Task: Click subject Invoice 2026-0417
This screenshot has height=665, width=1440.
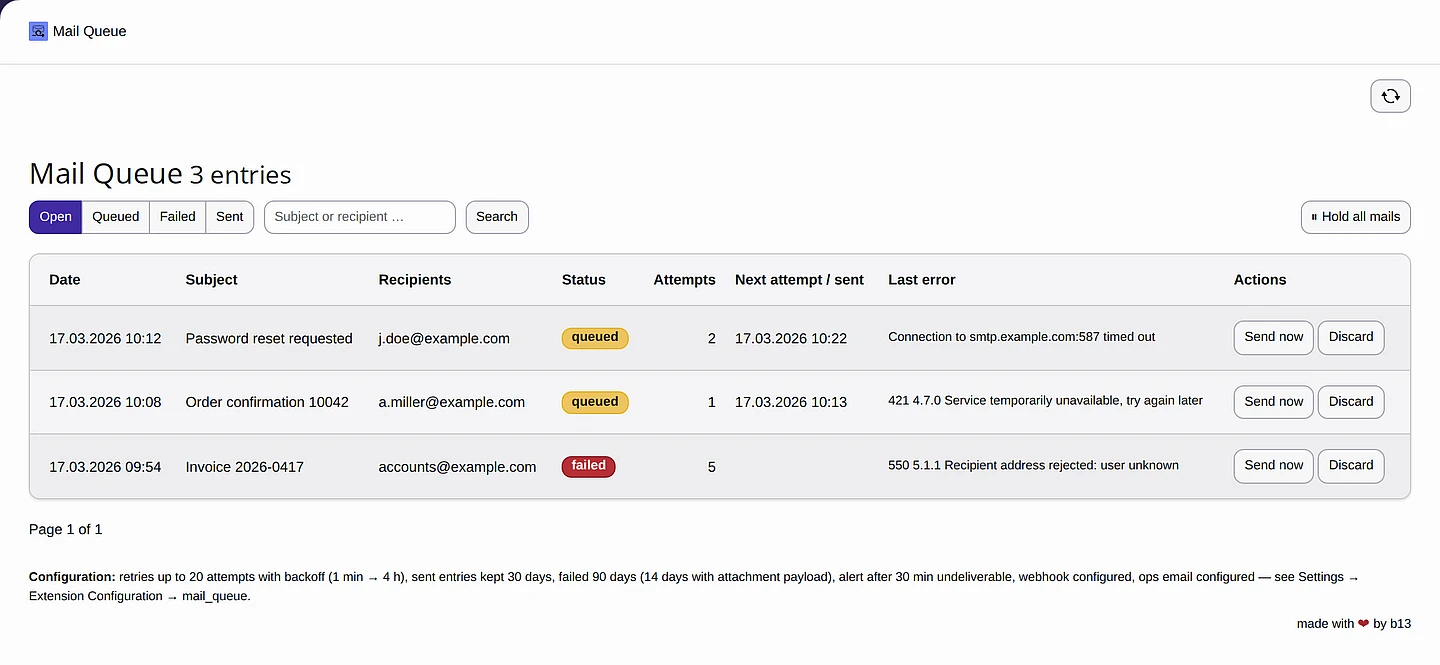Action: (245, 467)
